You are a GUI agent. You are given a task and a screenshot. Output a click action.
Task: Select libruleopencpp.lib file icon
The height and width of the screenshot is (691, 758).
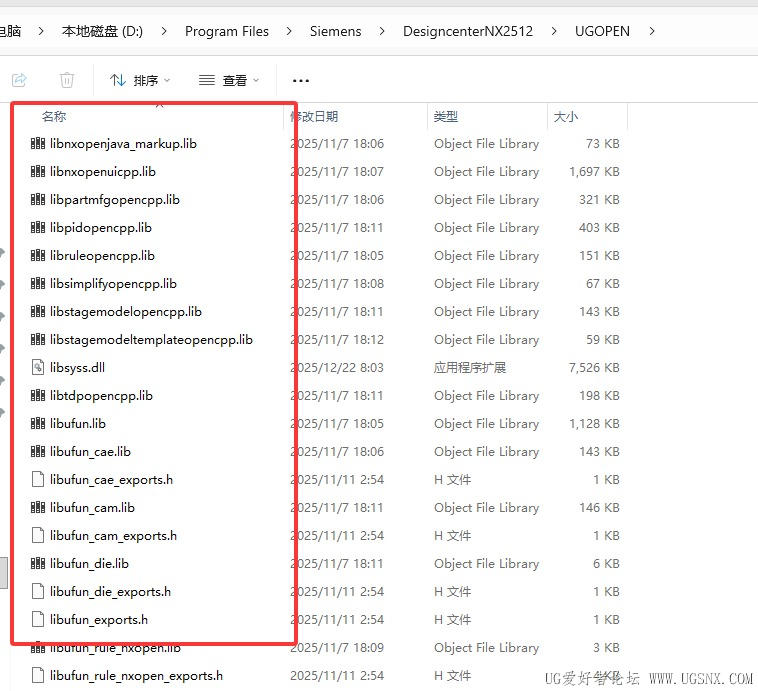(x=38, y=256)
